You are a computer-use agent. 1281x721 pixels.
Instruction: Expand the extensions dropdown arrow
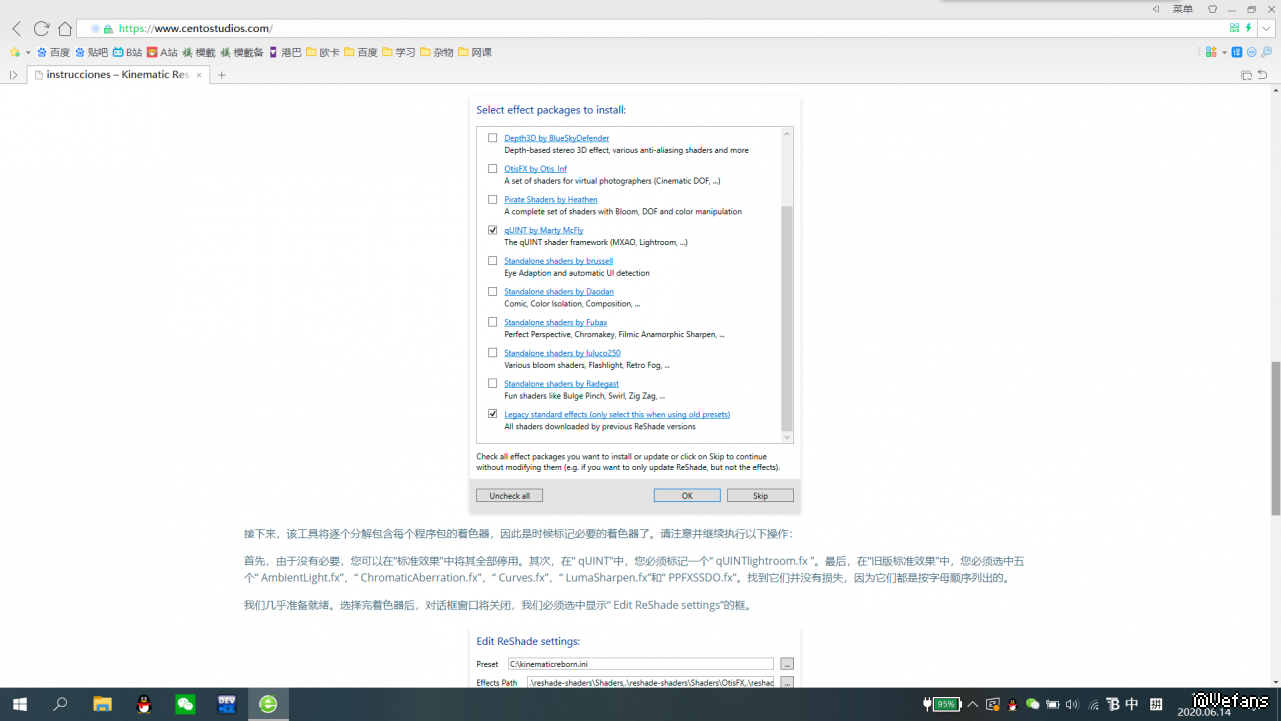(x=1224, y=52)
